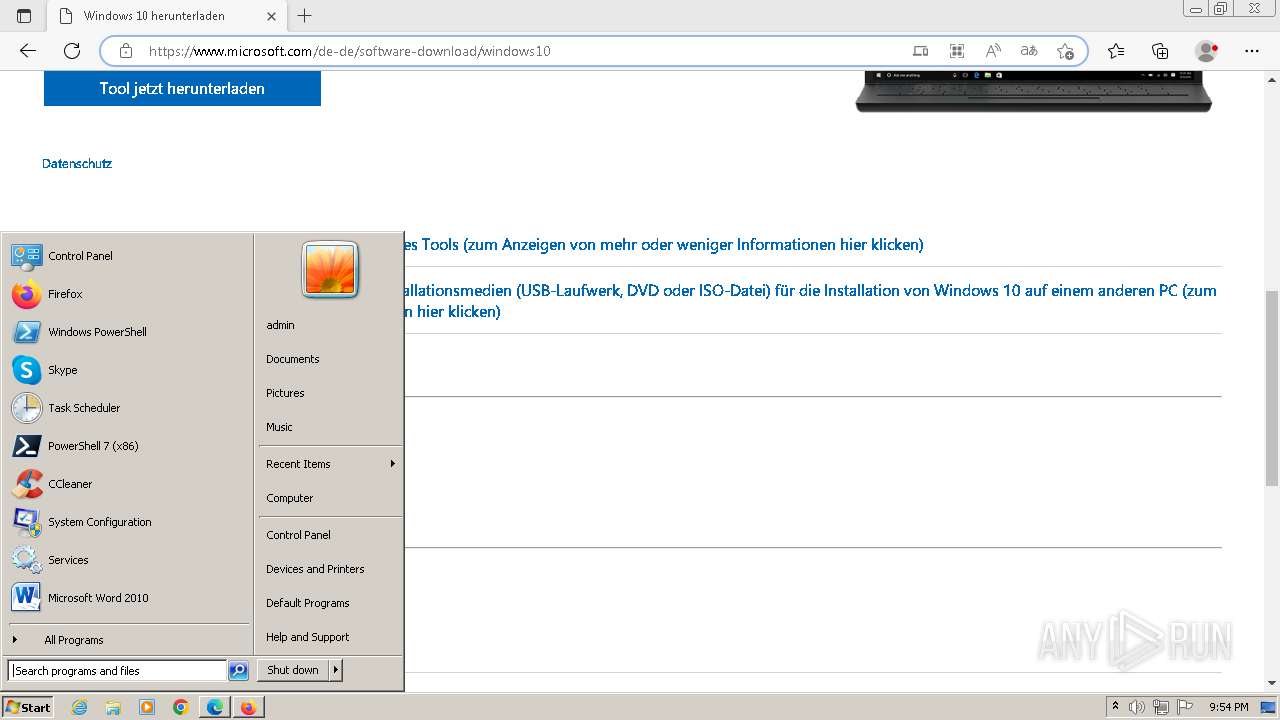Screen dimensions: 1280x720
Task: Open Pictures from Start menu
Action: (330, 393)
